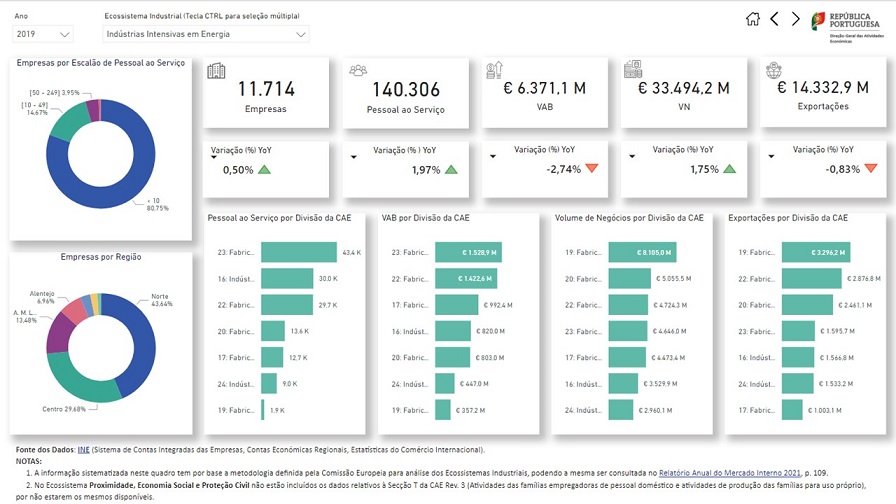Expand Variação YoY arrow on Pessoal ao Serviço card
Image resolution: width=896 pixels, height=504 pixels.
354,157
